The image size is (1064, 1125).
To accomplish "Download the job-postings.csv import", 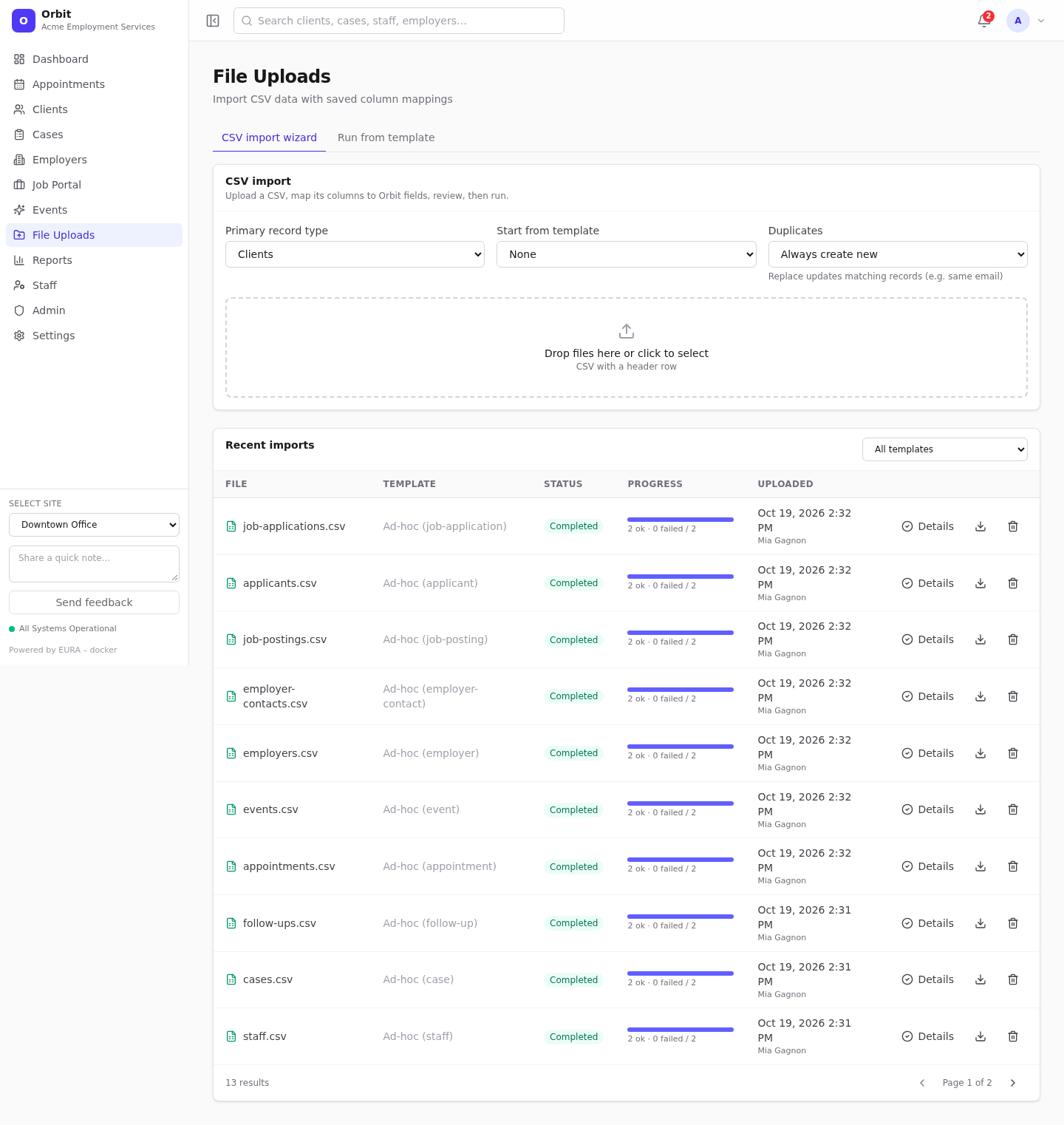I will tap(981, 639).
